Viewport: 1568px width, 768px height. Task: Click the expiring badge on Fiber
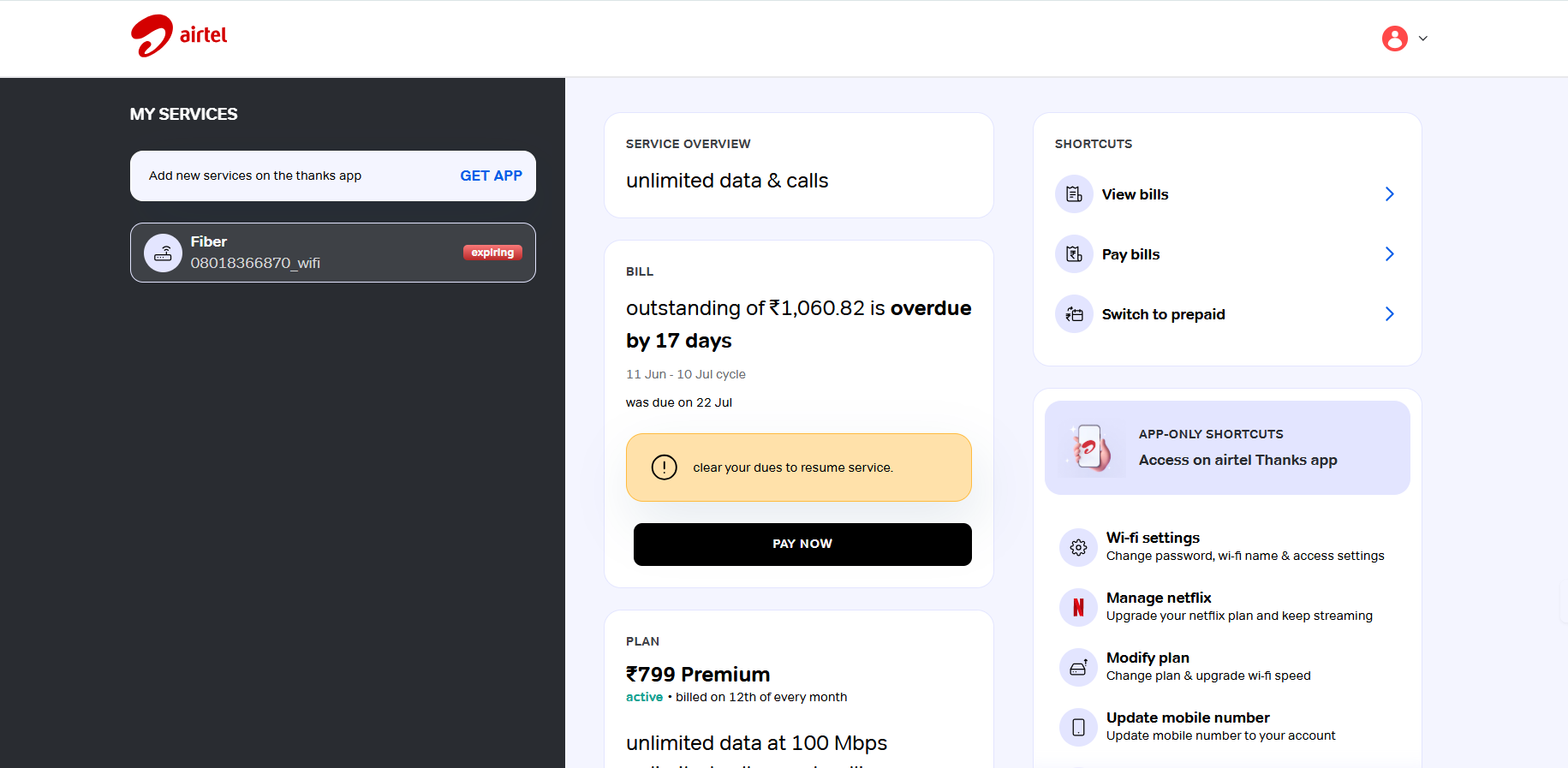click(x=492, y=253)
